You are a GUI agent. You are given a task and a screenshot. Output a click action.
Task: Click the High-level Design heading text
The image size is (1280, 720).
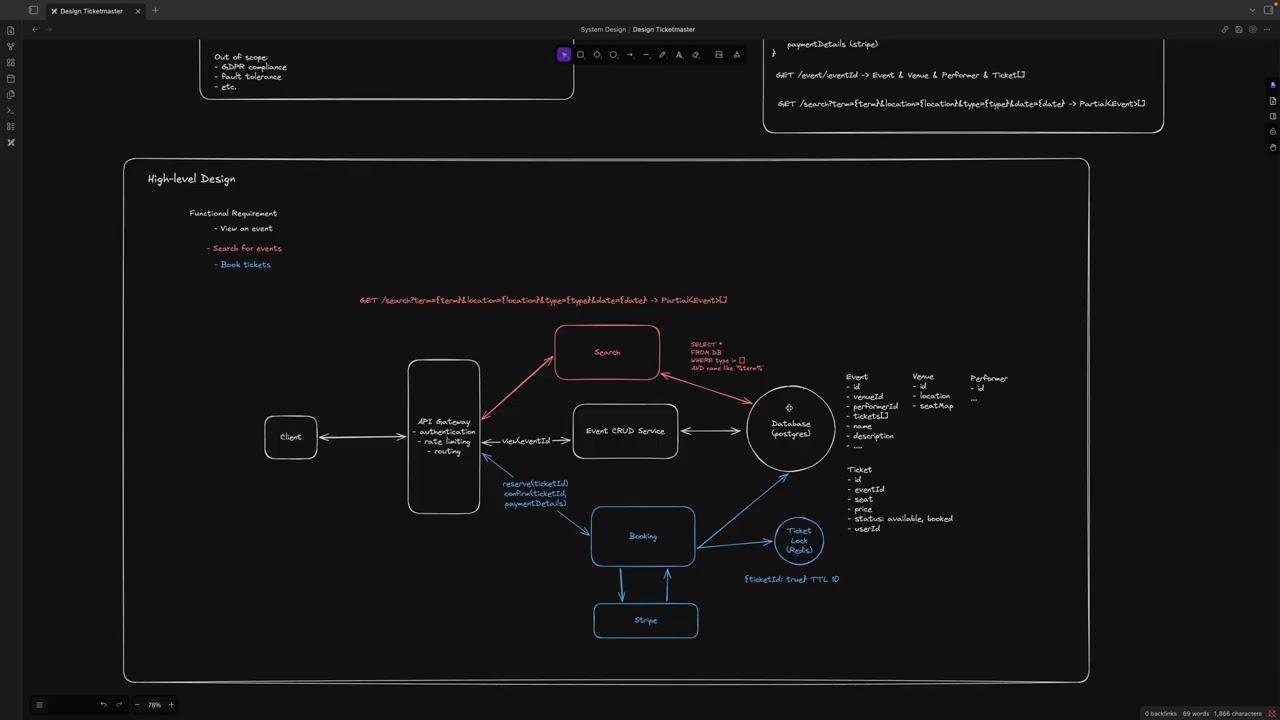(x=191, y=179)
